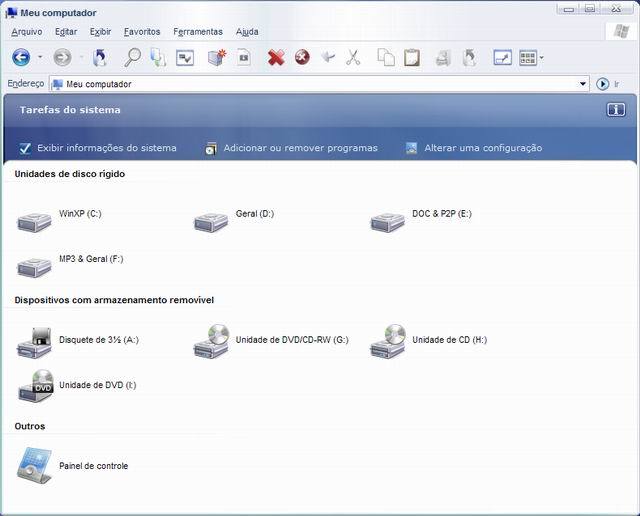The image size is (640, 516).
Task: Click the copy pages icon
Action: [386, 57]
